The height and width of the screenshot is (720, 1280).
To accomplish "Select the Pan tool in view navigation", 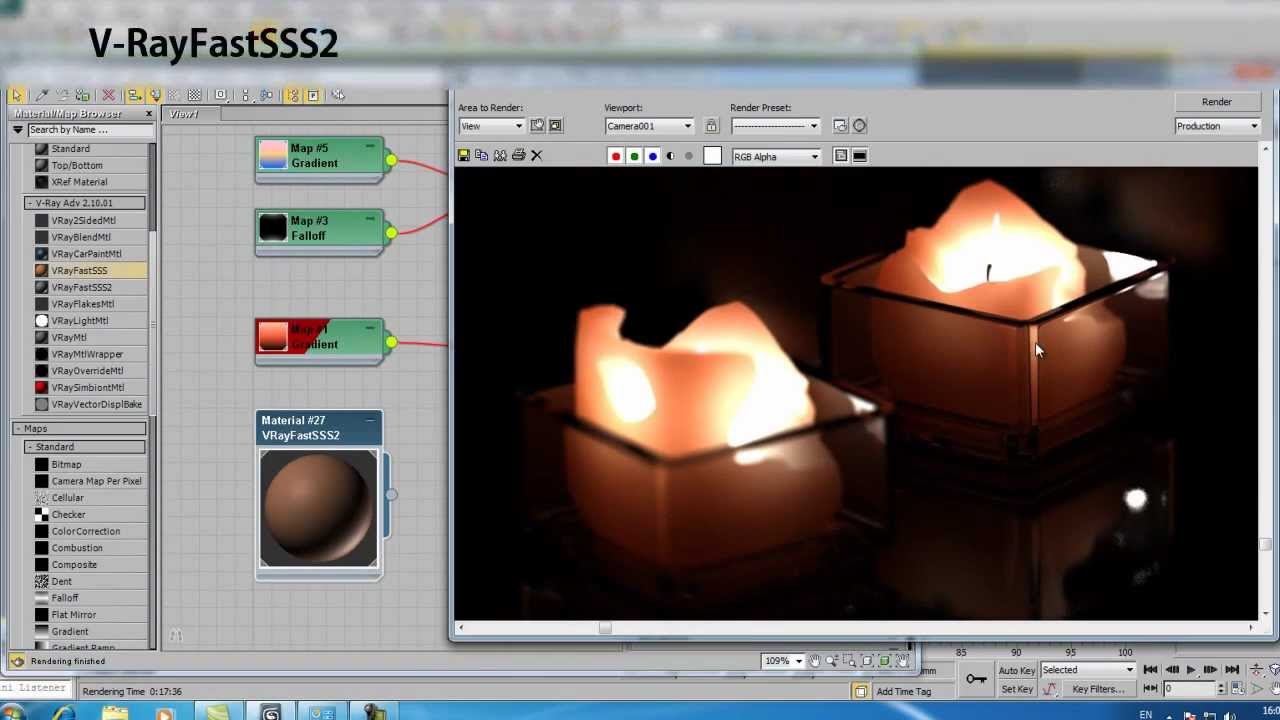I will tap(815, 661).
